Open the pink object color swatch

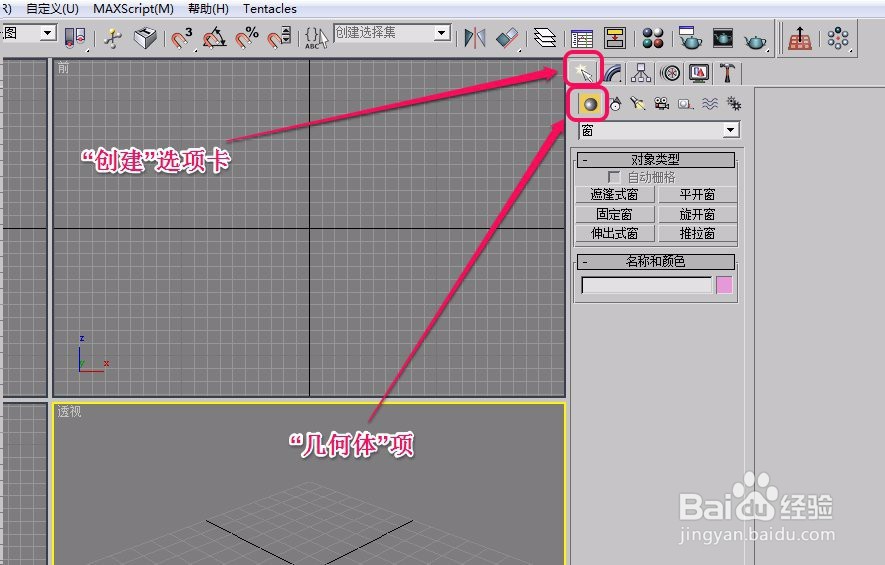coord(724,285)
